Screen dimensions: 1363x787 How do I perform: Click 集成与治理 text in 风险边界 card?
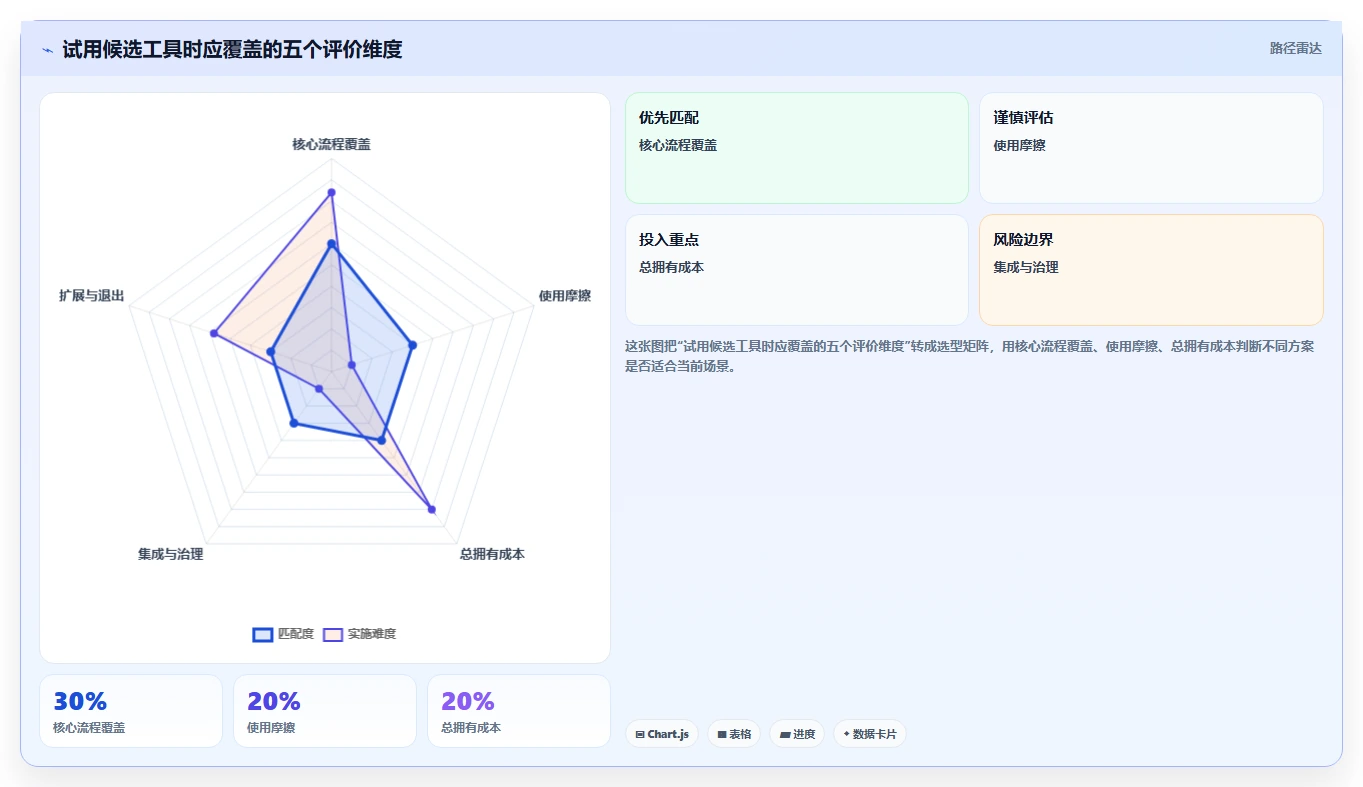pos(1026,267)
